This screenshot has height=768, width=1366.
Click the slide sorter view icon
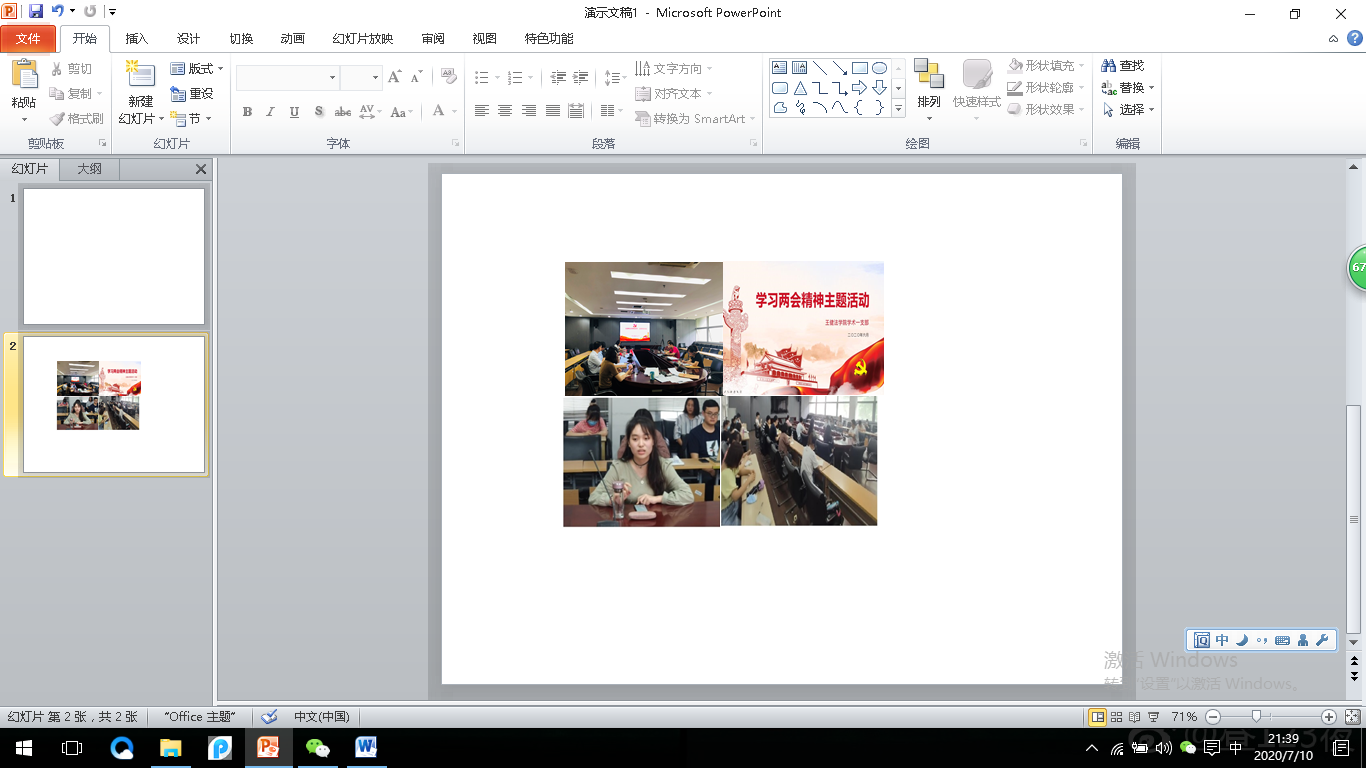1116,717
